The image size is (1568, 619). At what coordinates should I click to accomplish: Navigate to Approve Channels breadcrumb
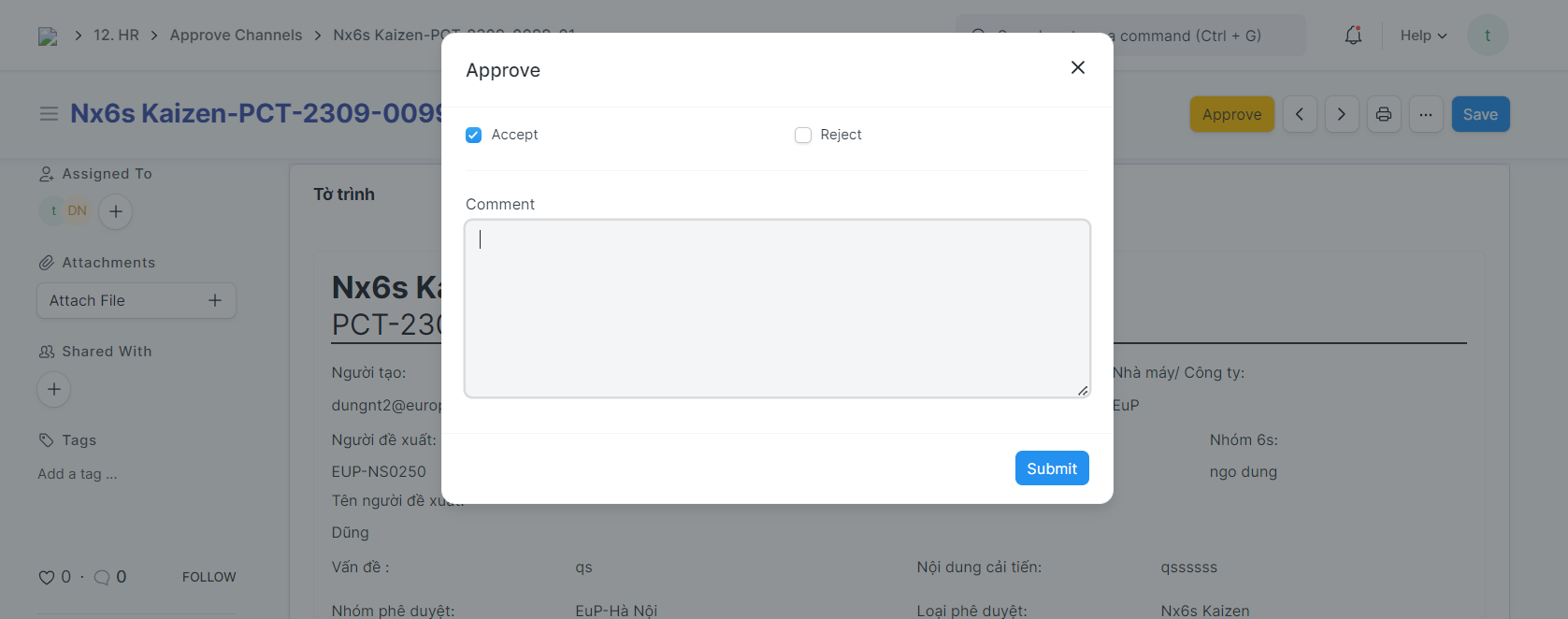point(236,36)
